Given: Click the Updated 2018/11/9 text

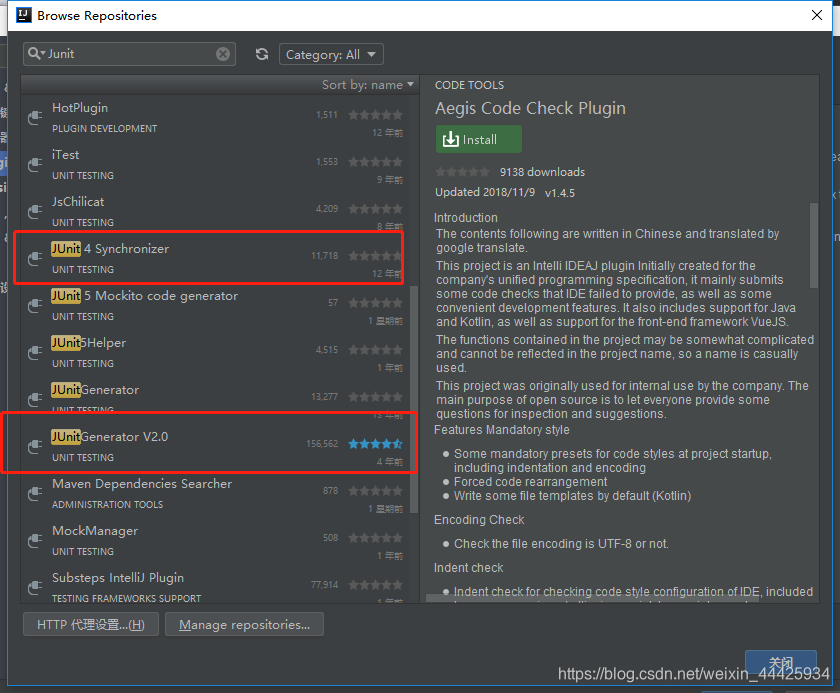Looking at the screenshot, I should click(x=485, y=192).
